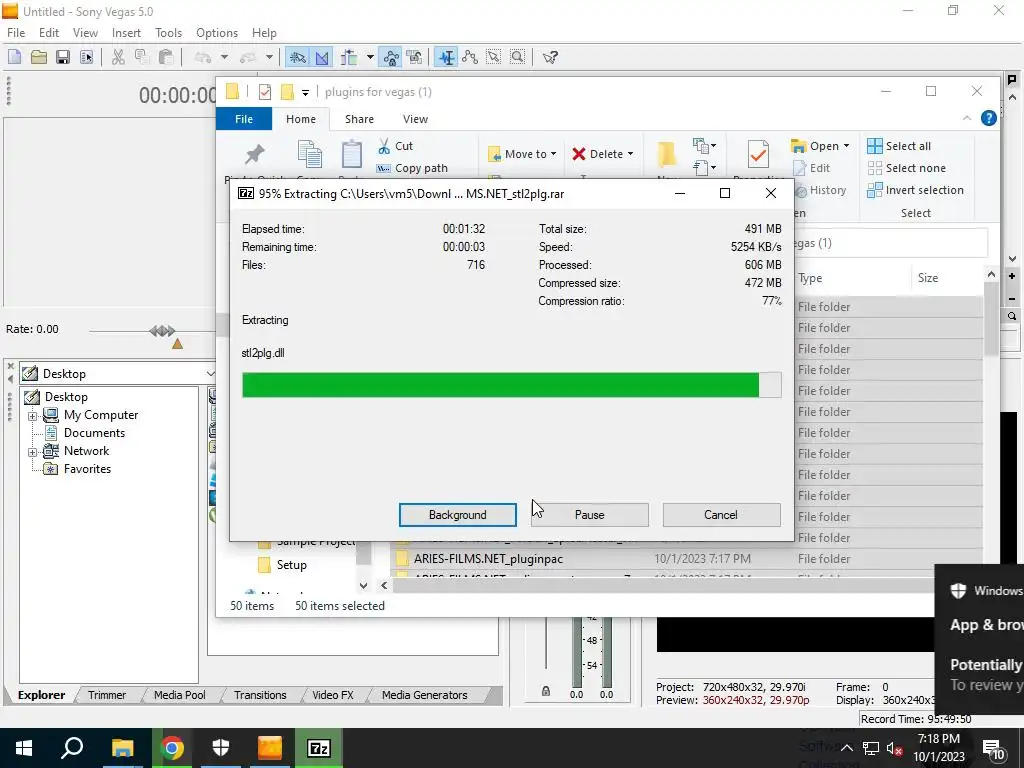The height and width of the screenshot is (768, 1024).
Task: Select the ARIES-FILMS.NET_pluginpac folder
Action: click(488, 559)
